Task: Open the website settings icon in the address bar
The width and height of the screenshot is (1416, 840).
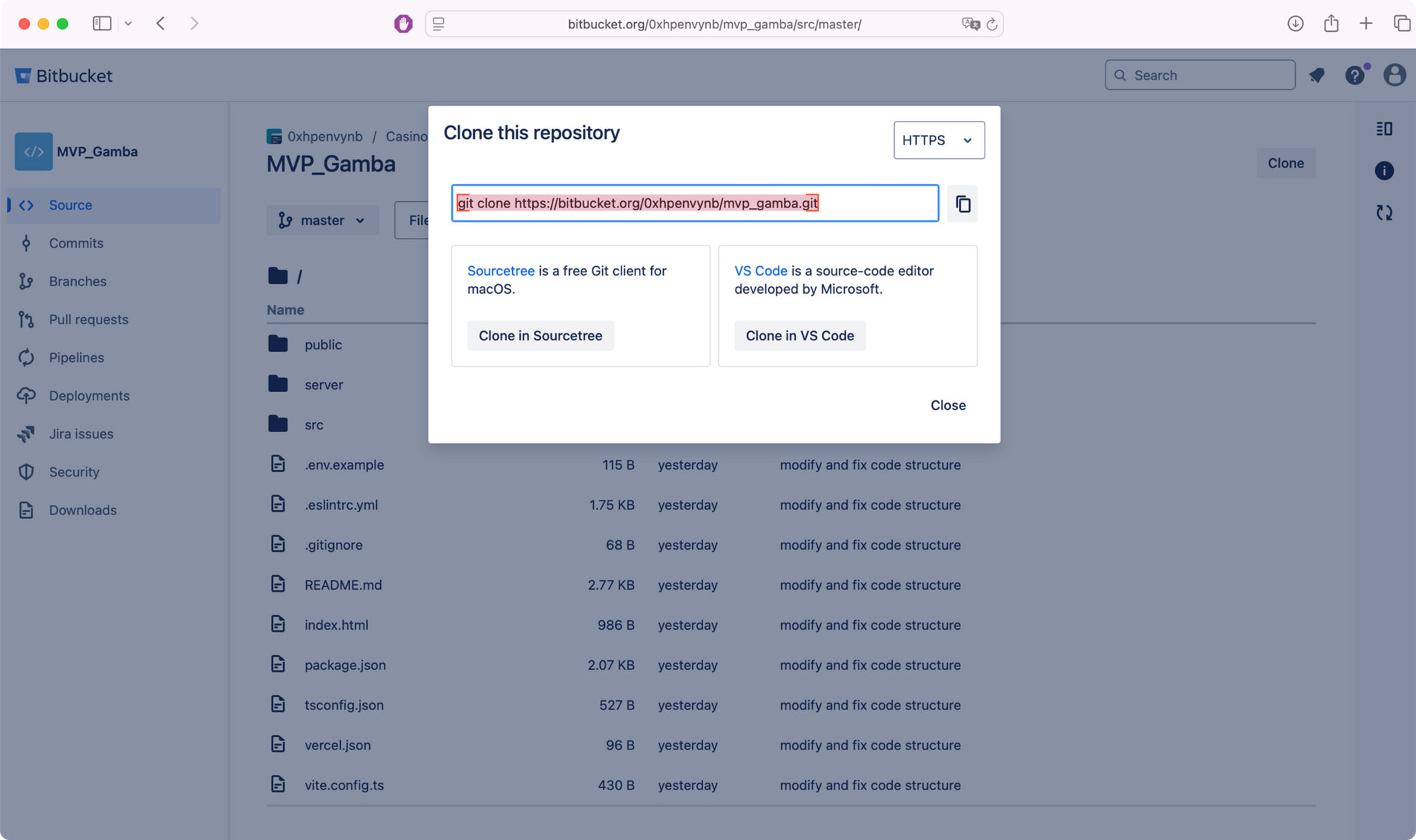Action: [x=437, y=24]
